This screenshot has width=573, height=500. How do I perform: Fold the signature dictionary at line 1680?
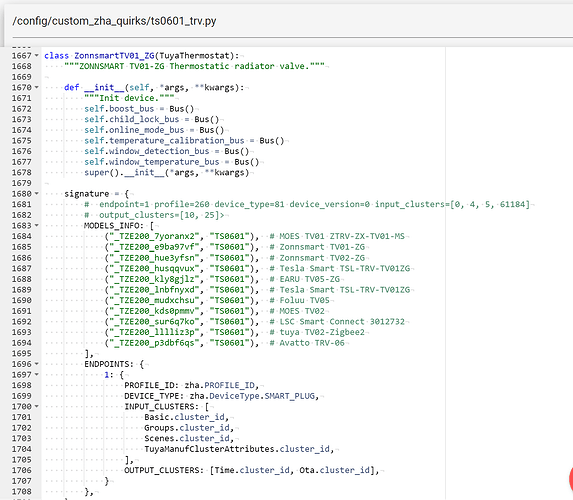(x=37, y=194)
